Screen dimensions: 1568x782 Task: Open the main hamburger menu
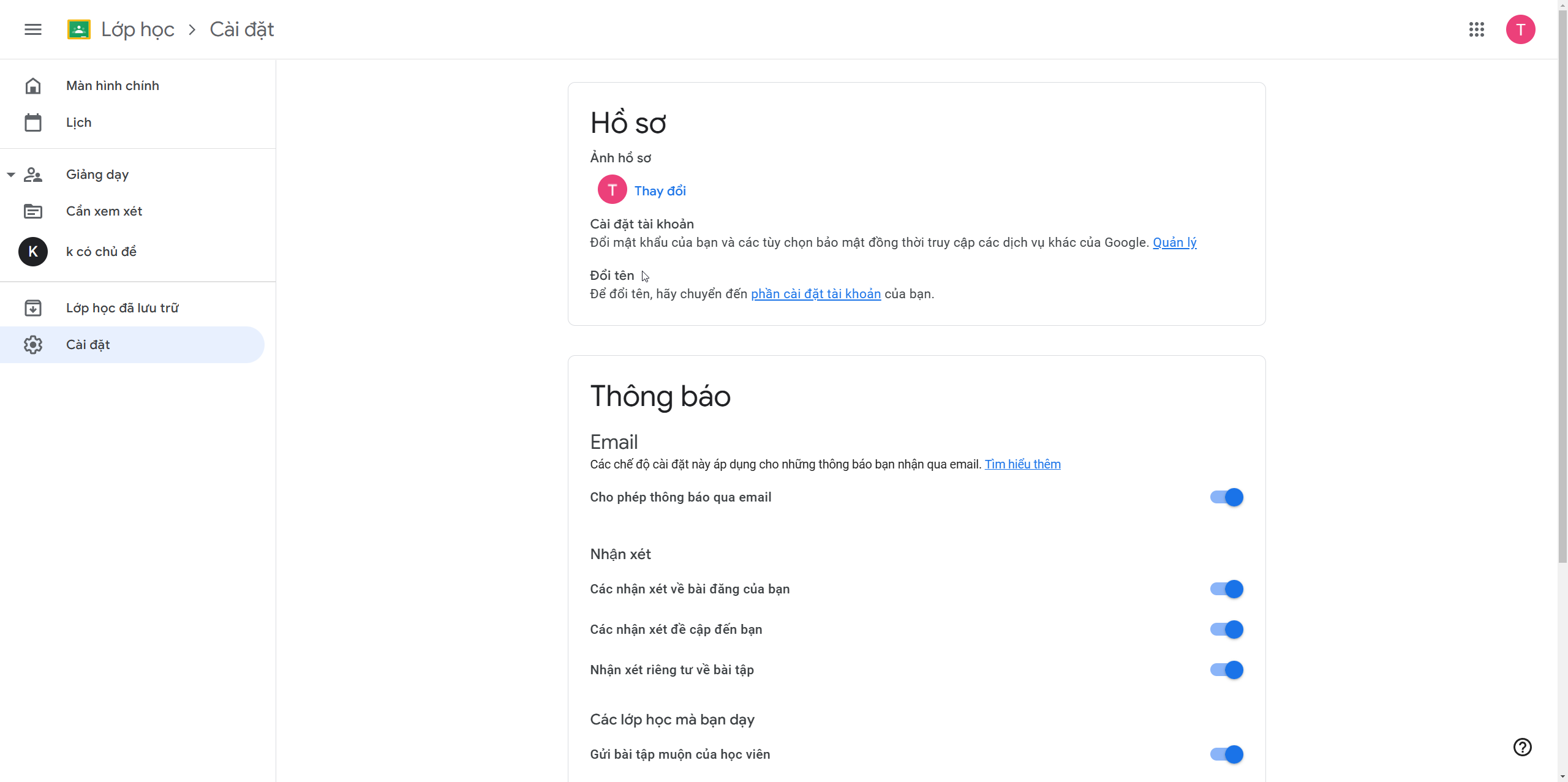pyautogui.click(x=33, y=29)
